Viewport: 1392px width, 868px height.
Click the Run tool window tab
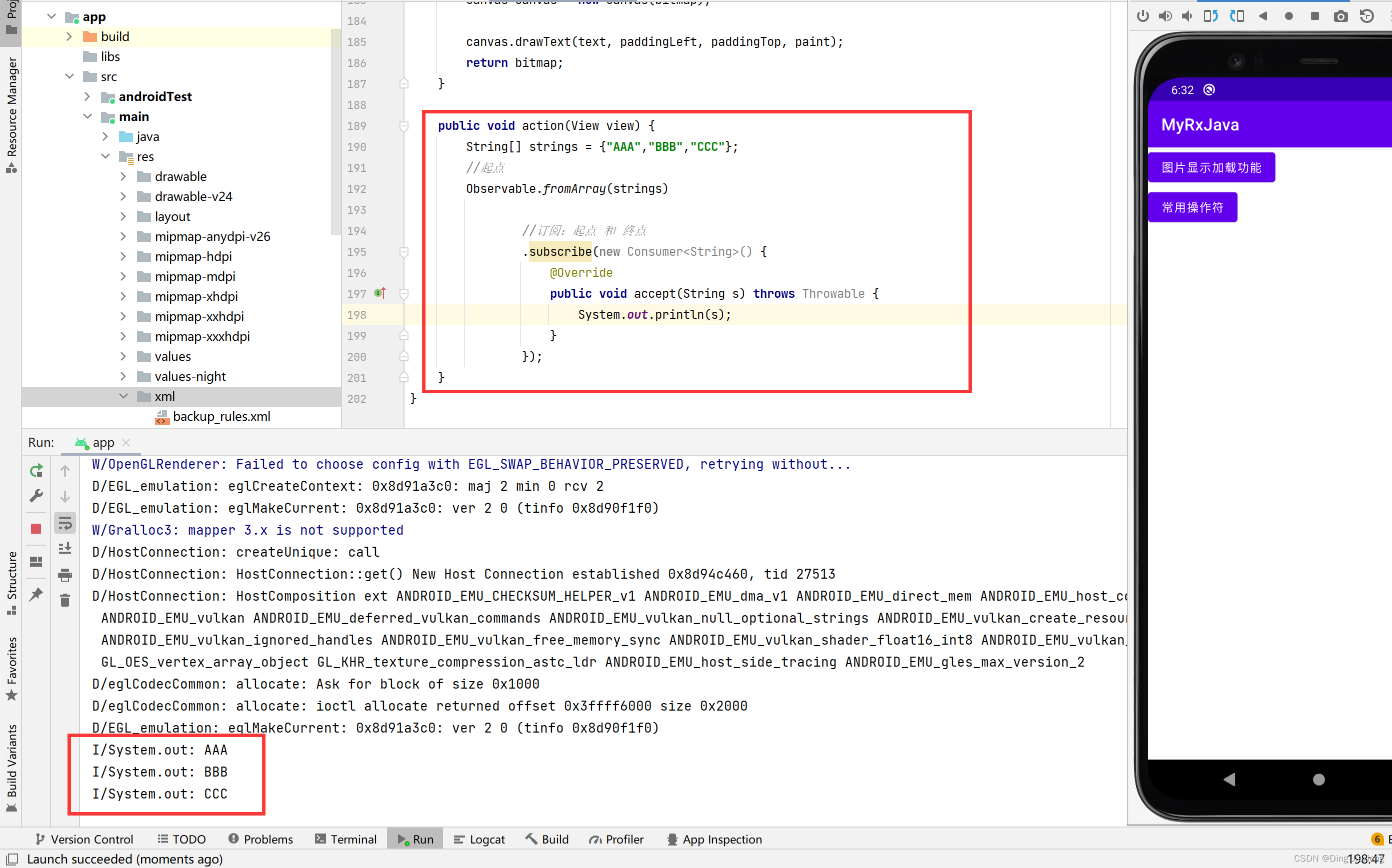tap(415, 838)
